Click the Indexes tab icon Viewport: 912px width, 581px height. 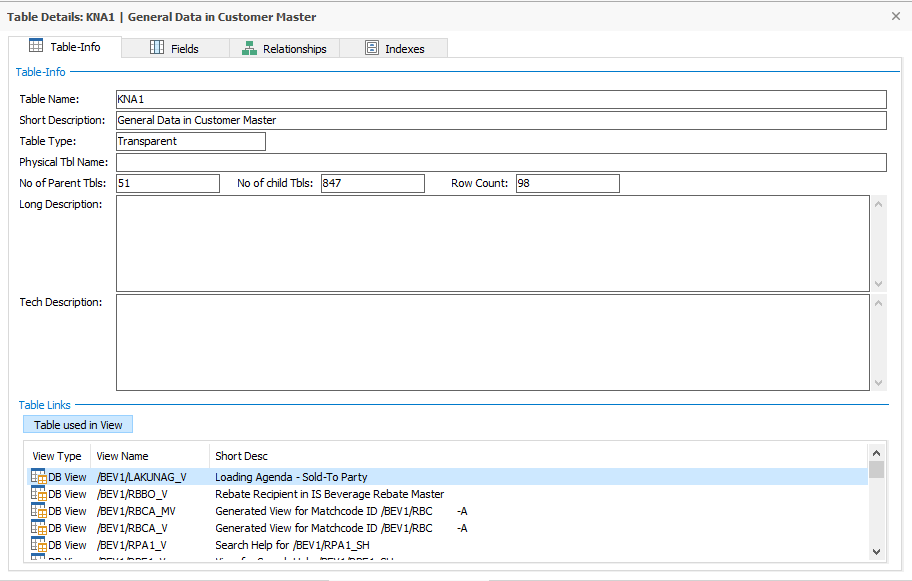point(372,48)
